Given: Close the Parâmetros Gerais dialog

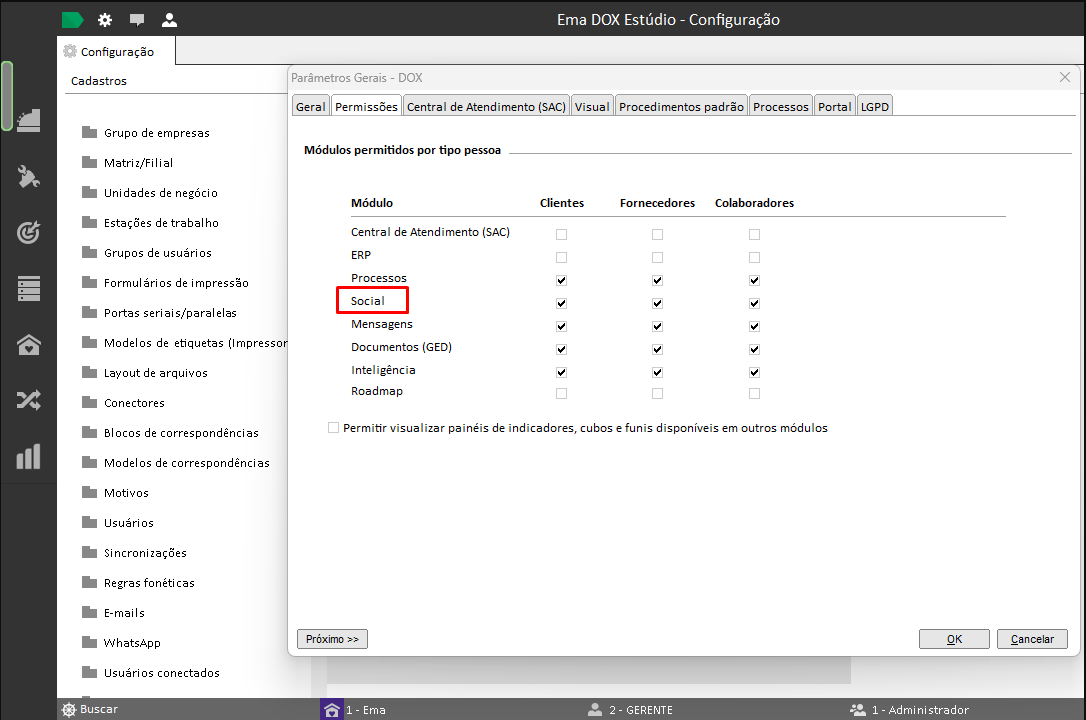Looking at the screenshot, I should [x=1065, y=77].
